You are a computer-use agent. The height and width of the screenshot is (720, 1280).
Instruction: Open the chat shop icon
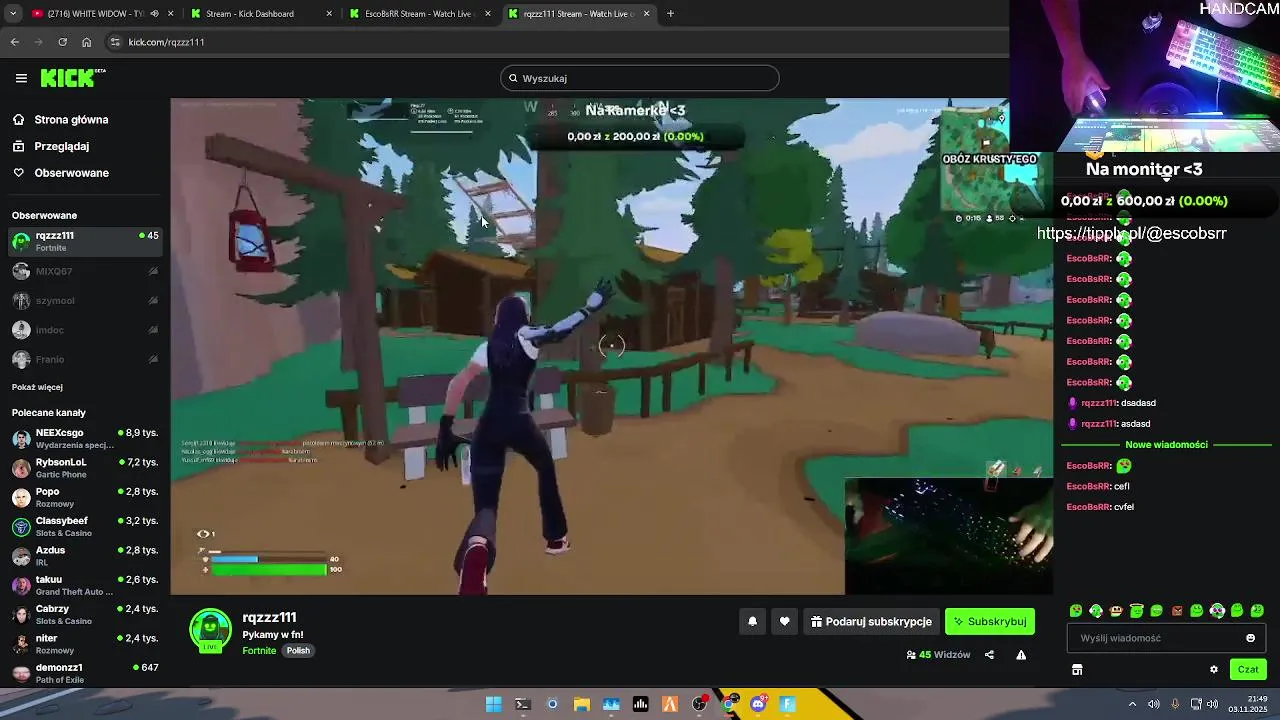click(x=1077, y=670)
